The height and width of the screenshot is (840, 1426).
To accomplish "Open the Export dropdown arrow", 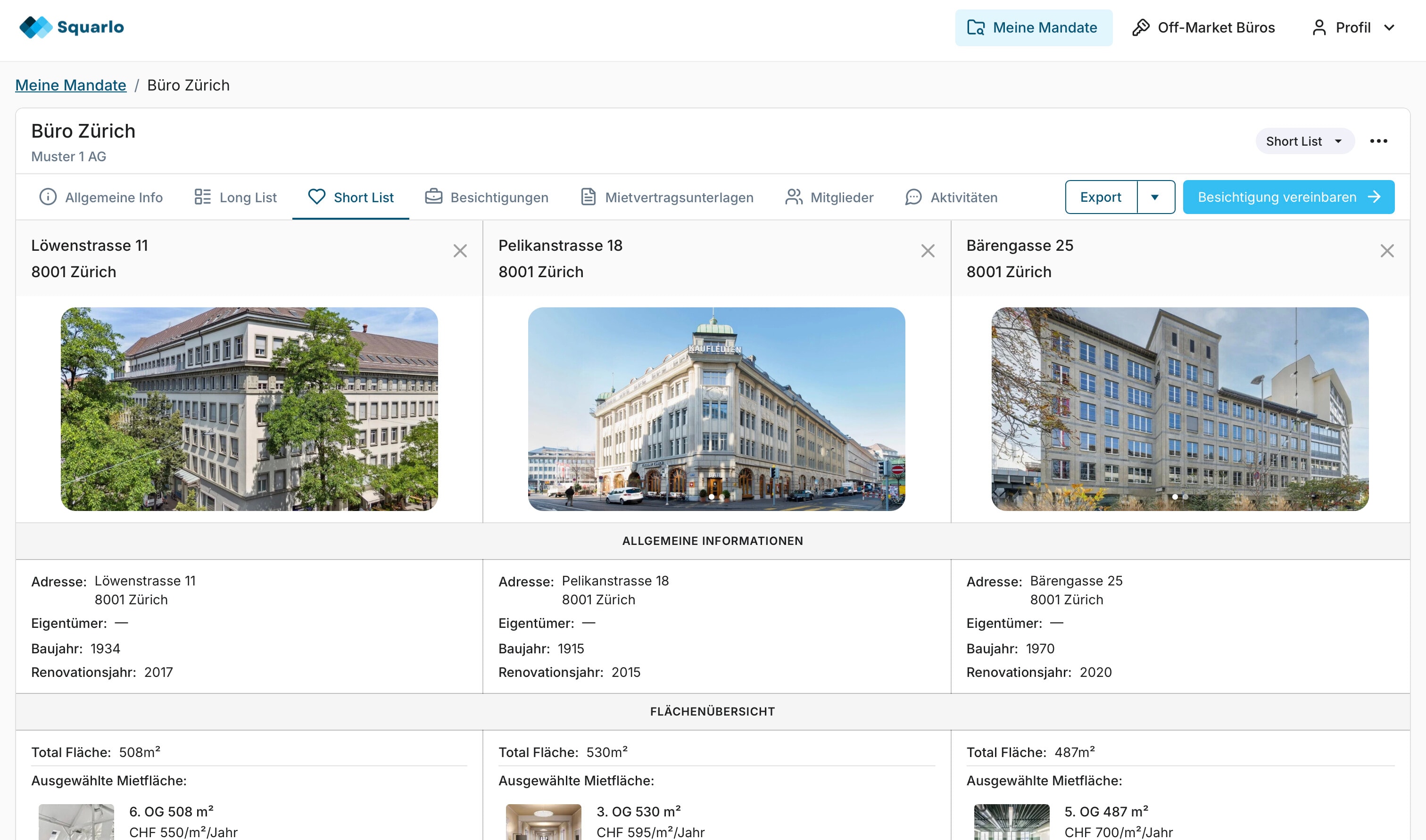I will pos(1155,197).
